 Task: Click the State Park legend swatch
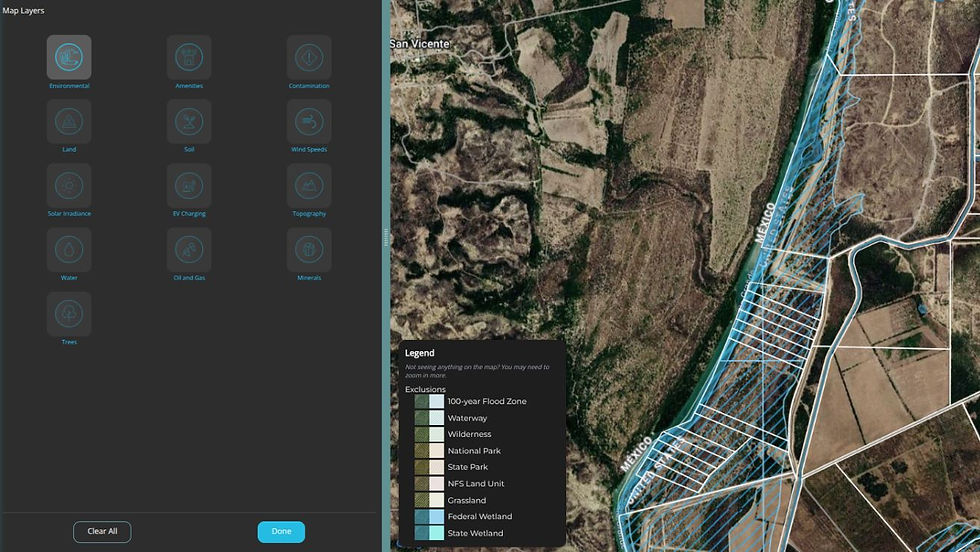point(429,467)
